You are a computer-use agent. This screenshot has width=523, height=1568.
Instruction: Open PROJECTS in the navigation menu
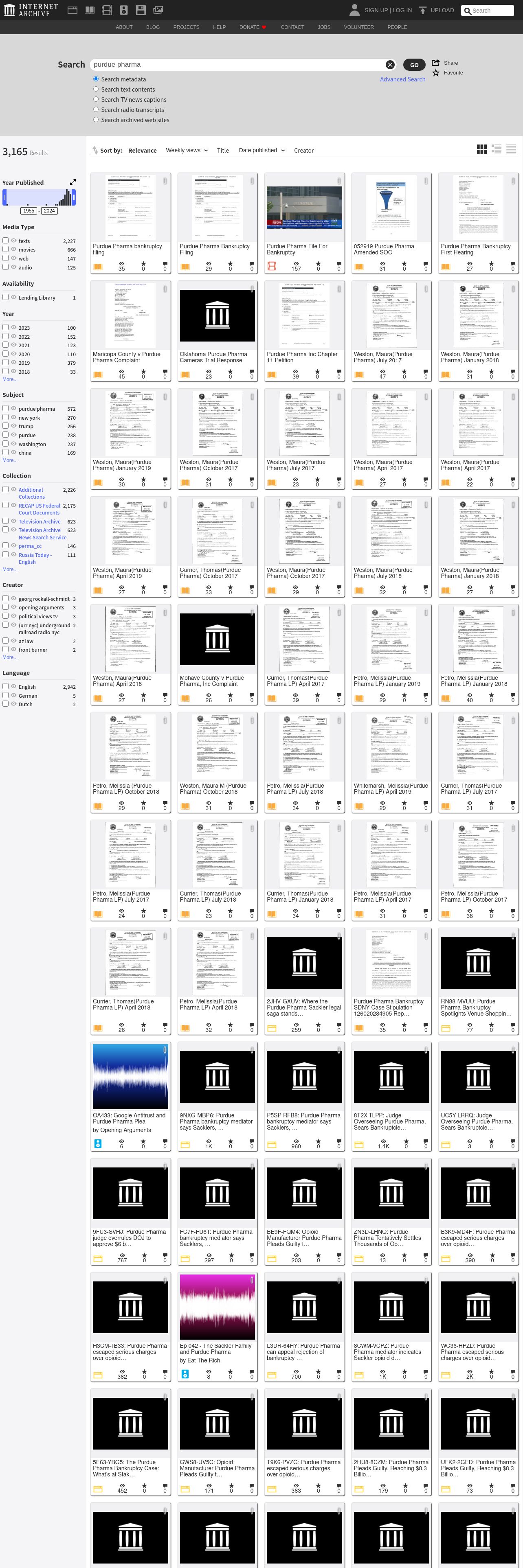coord(186,27)
